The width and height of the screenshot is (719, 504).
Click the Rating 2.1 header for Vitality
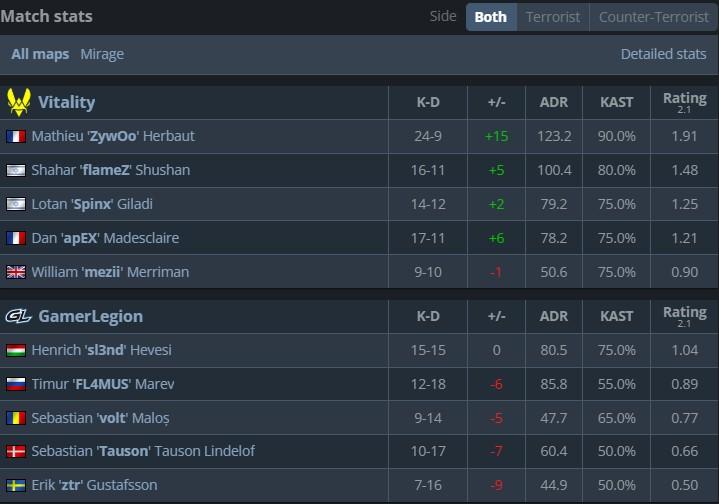pyautogui.click(x=684, y=102)
